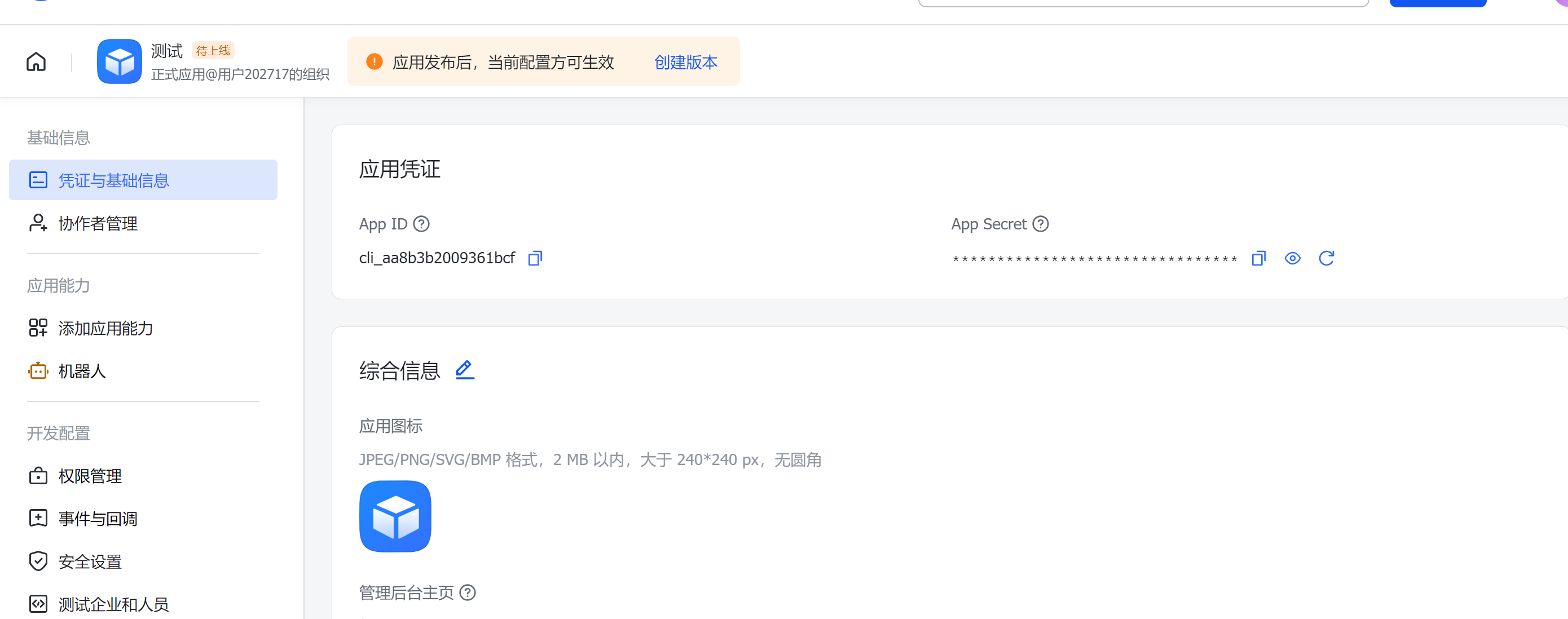The height and width of the screenshot is (619, 1568).
Task: Click app name 测试 in header
Action: [x=167, y=51]
